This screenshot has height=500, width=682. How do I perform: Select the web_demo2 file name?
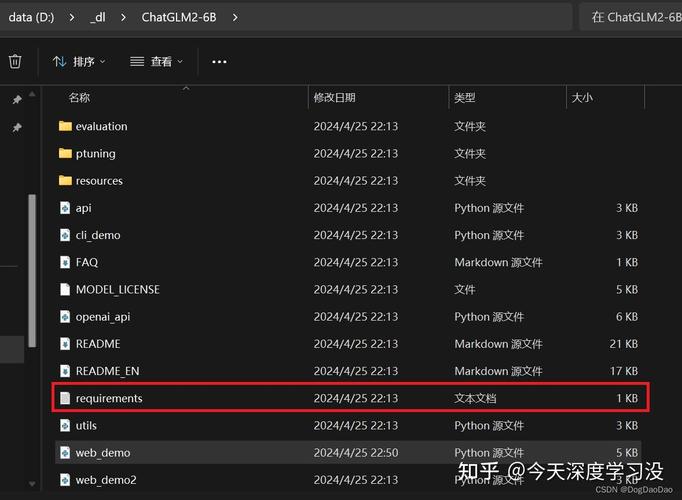[106, 480]
